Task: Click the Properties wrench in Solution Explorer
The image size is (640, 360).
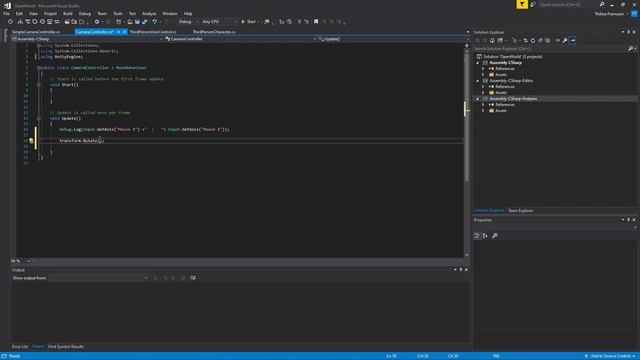Action: [x=565, y=40]
